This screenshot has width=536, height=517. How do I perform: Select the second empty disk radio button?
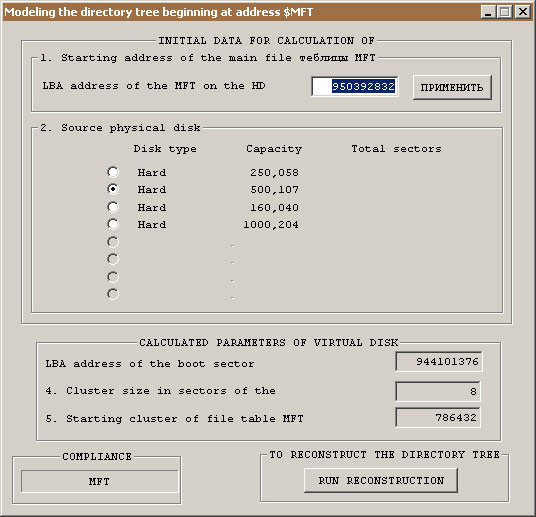[113, 259]
